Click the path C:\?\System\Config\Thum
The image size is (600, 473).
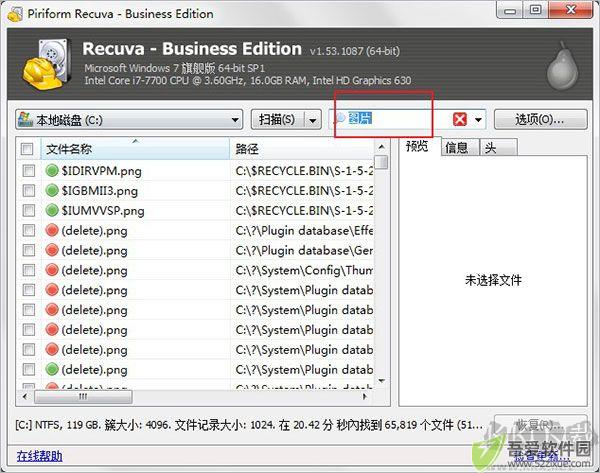tap(304, 270)
